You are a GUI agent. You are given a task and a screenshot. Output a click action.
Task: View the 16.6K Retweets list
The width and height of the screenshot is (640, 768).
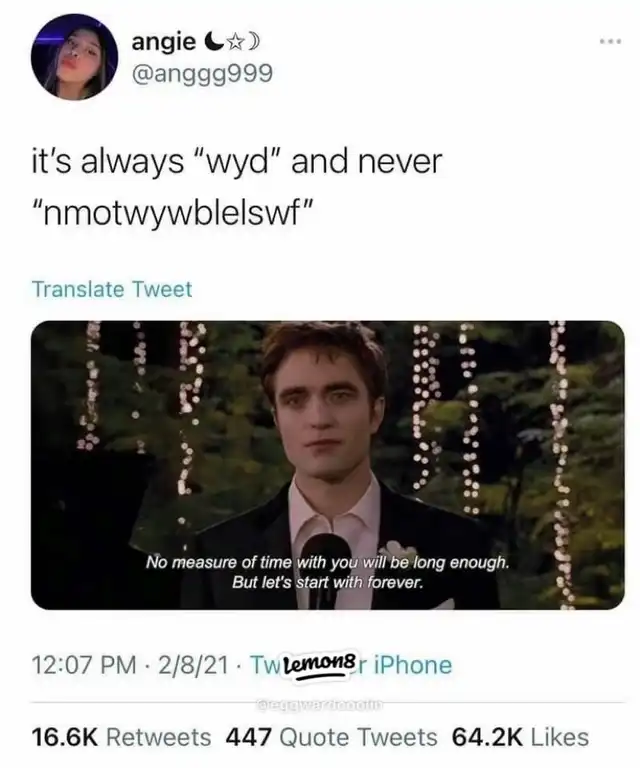pos(121,737)
